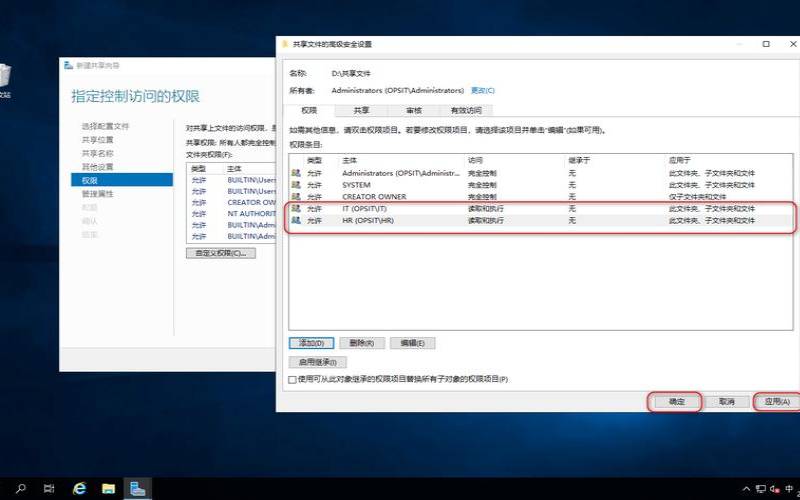Open the volume tray icon
Image resolution: width=800 pixels, height=500 pixels.
(x=775, y=488)
